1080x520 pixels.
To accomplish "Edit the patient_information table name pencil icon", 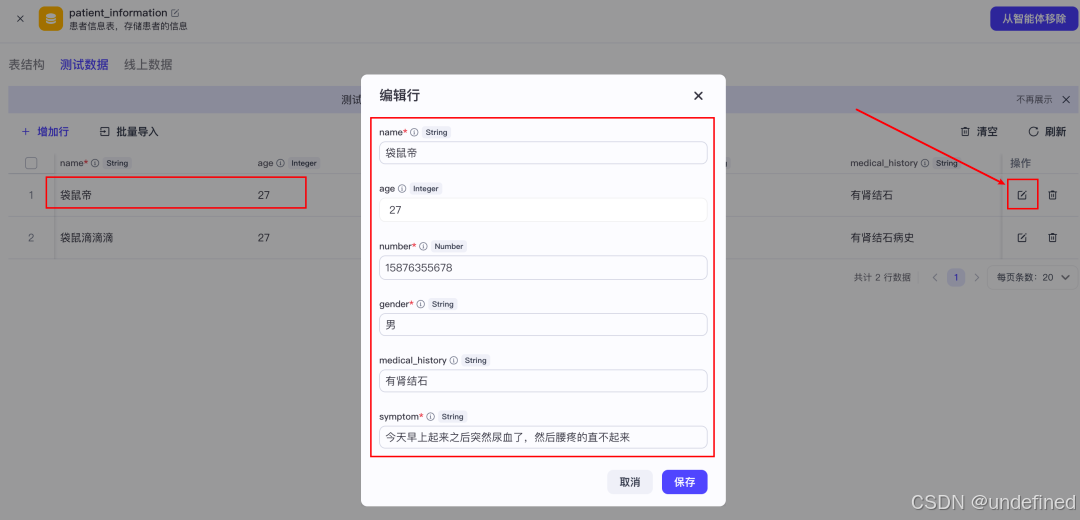I will (x=175, y=12).
